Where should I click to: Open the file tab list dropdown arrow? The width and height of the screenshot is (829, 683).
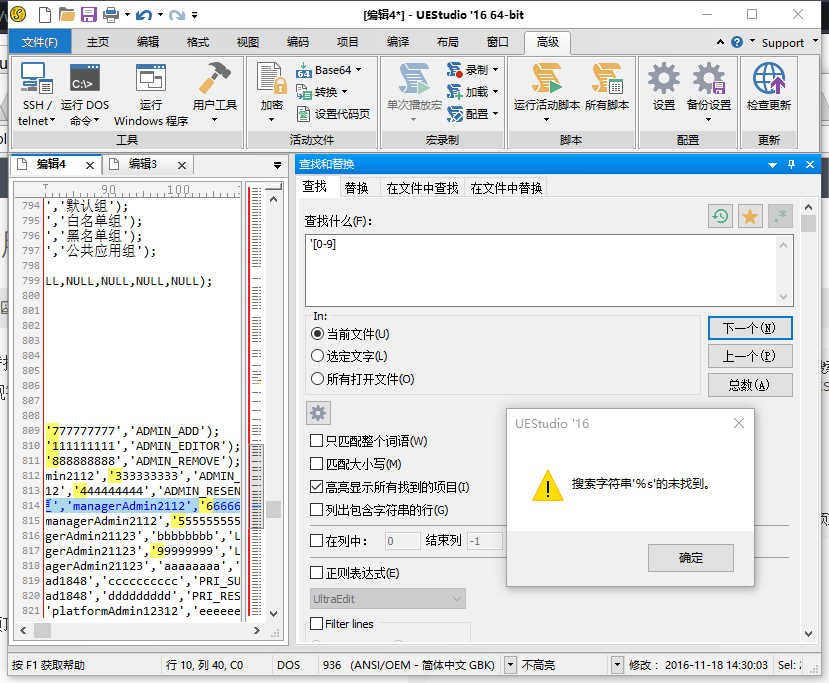(x=277, y=165)
